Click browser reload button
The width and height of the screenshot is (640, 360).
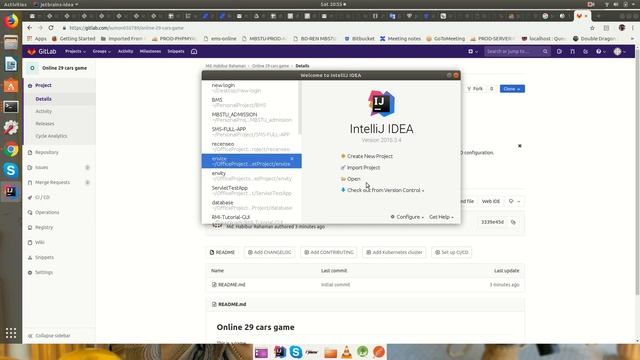tap(51, 28)
